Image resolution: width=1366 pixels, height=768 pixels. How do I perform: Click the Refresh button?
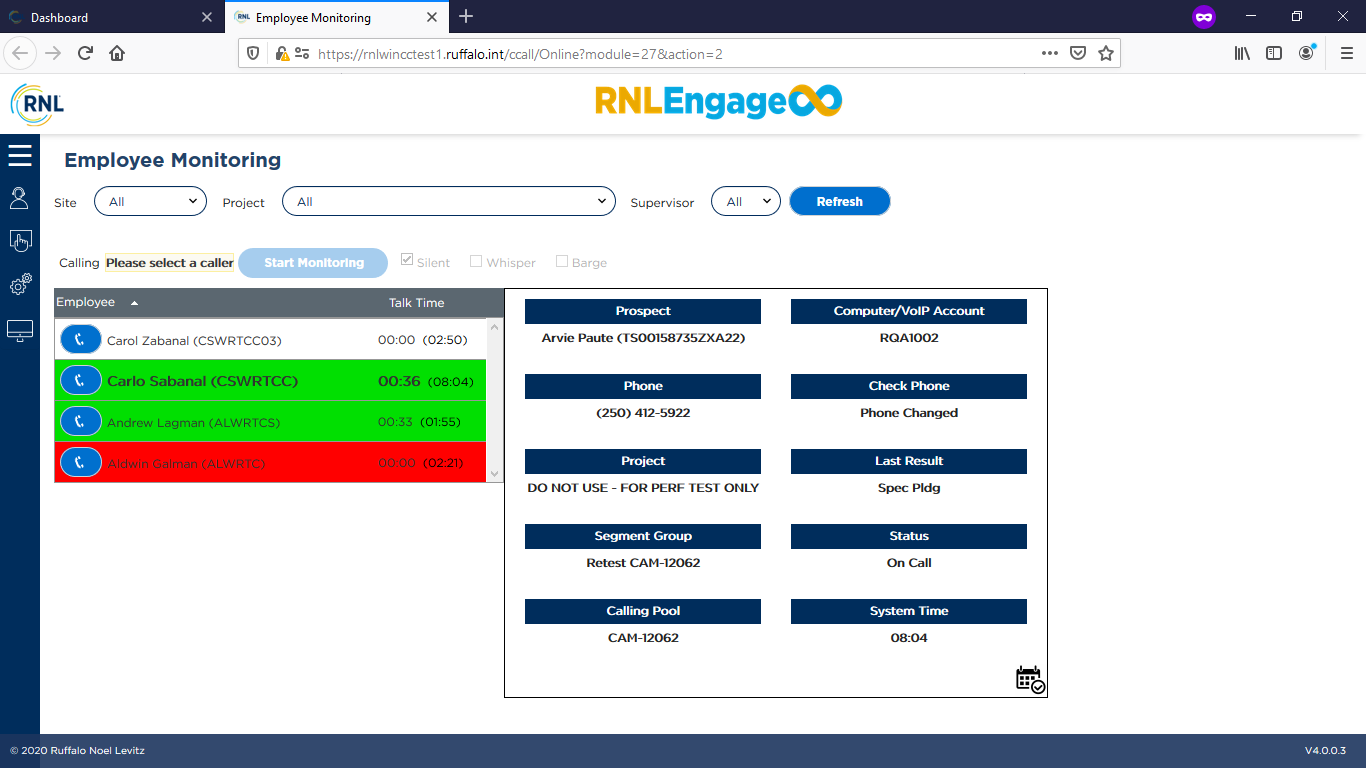[839, 202]
